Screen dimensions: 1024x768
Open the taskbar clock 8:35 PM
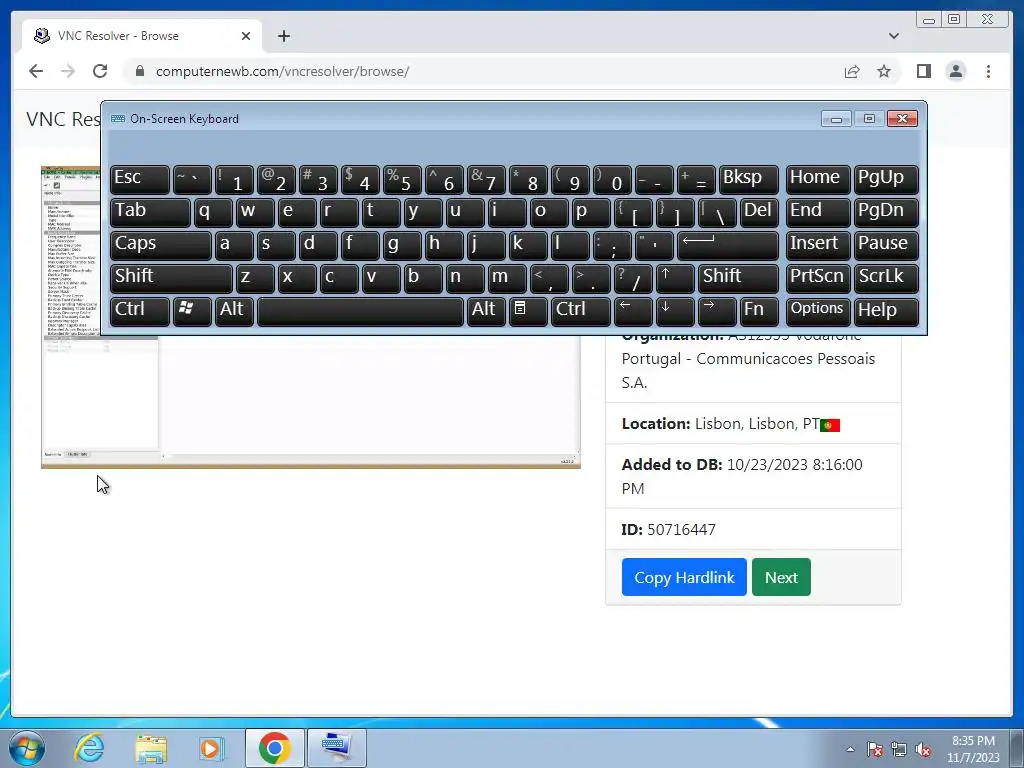point(973,749)
